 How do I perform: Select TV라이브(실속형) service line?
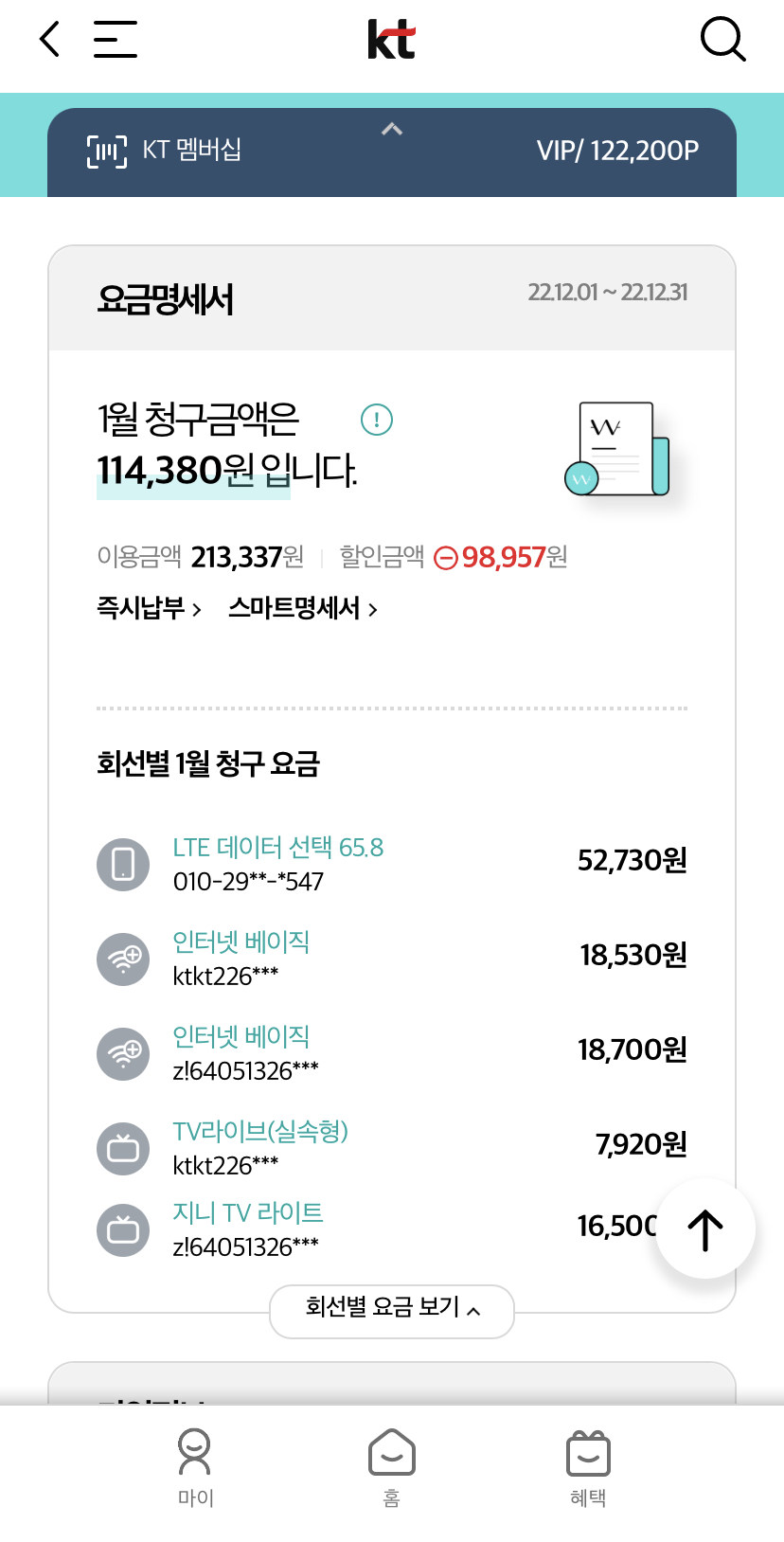(x=260, y=1131)
